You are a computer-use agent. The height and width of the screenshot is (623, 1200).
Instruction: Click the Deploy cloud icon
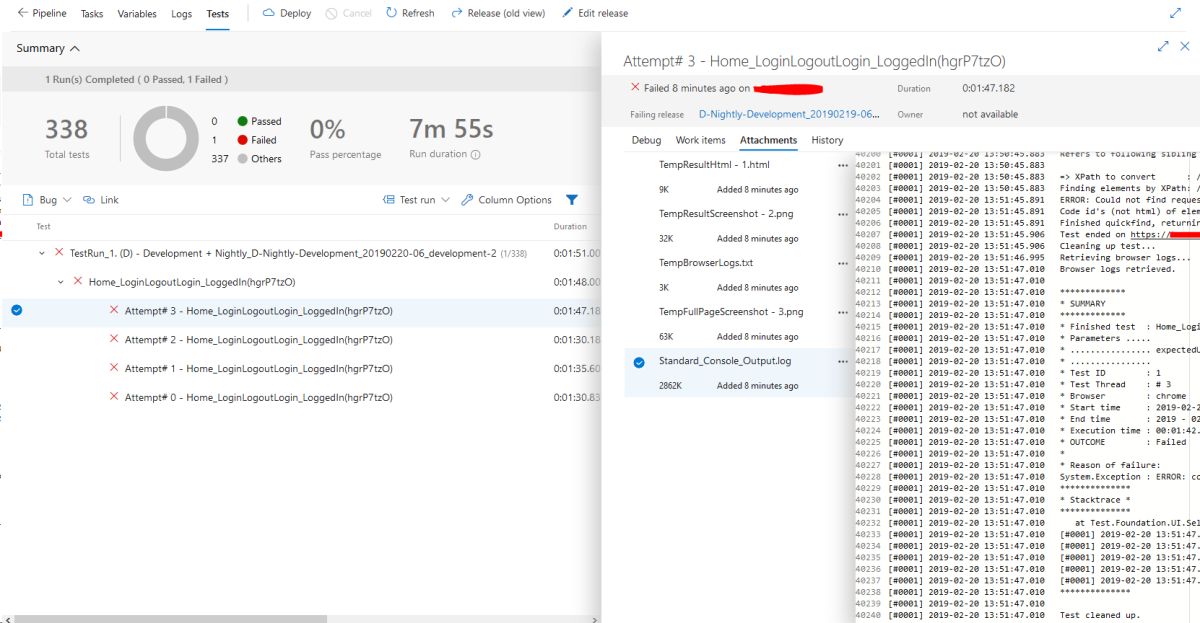[x=268, y=14]
